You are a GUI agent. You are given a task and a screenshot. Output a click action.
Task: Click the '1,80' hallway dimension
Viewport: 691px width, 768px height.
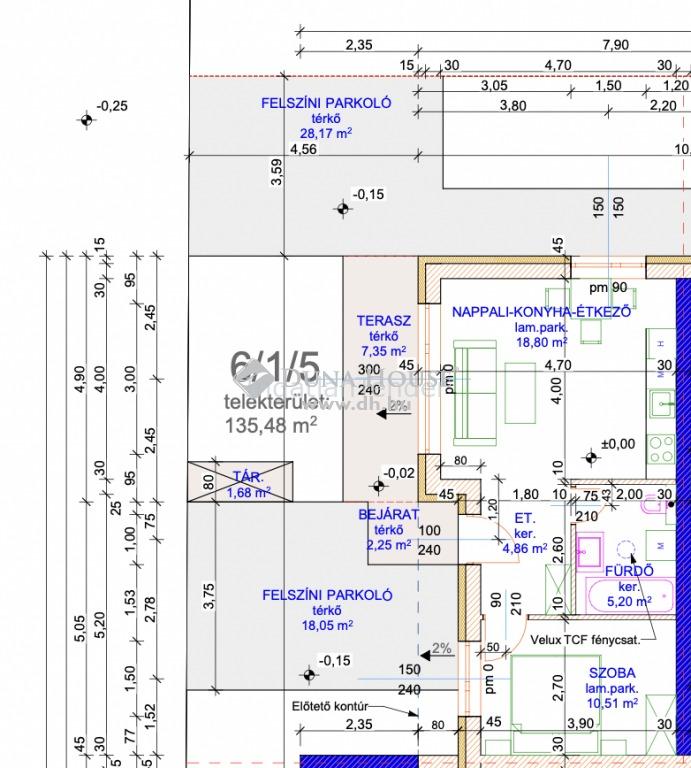click(525, 494)
